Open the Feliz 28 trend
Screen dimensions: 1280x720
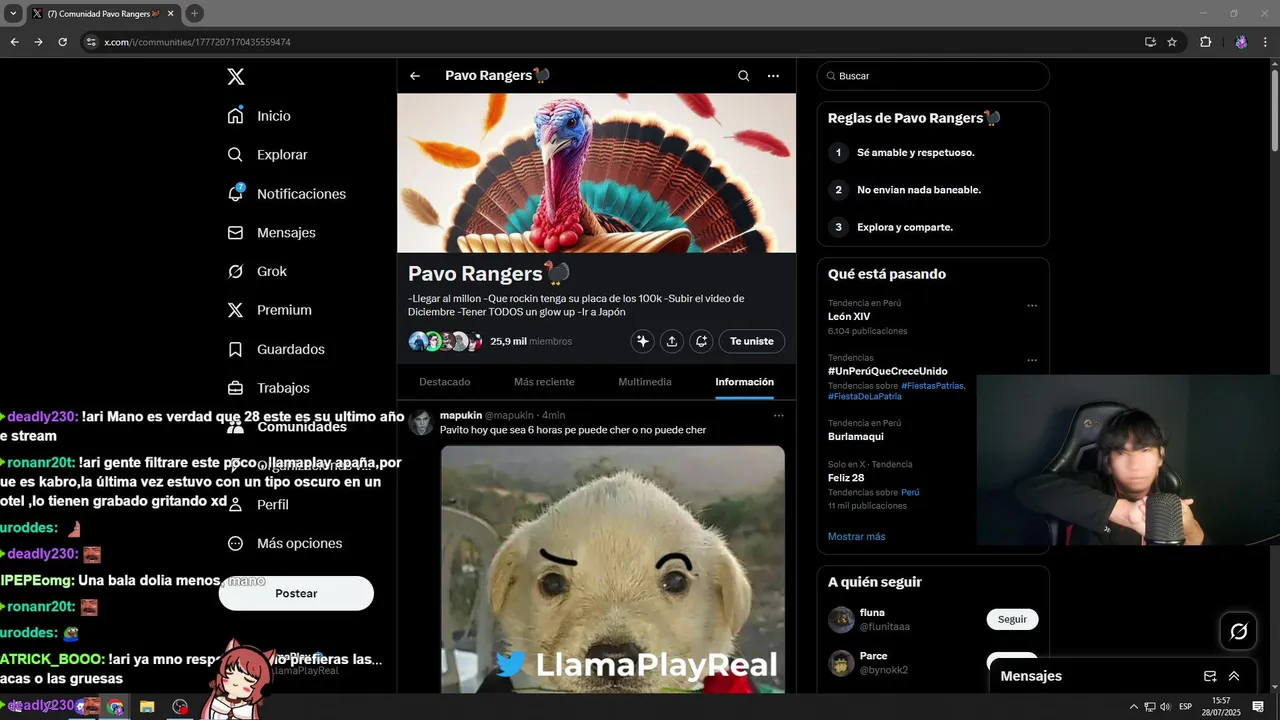846,478
